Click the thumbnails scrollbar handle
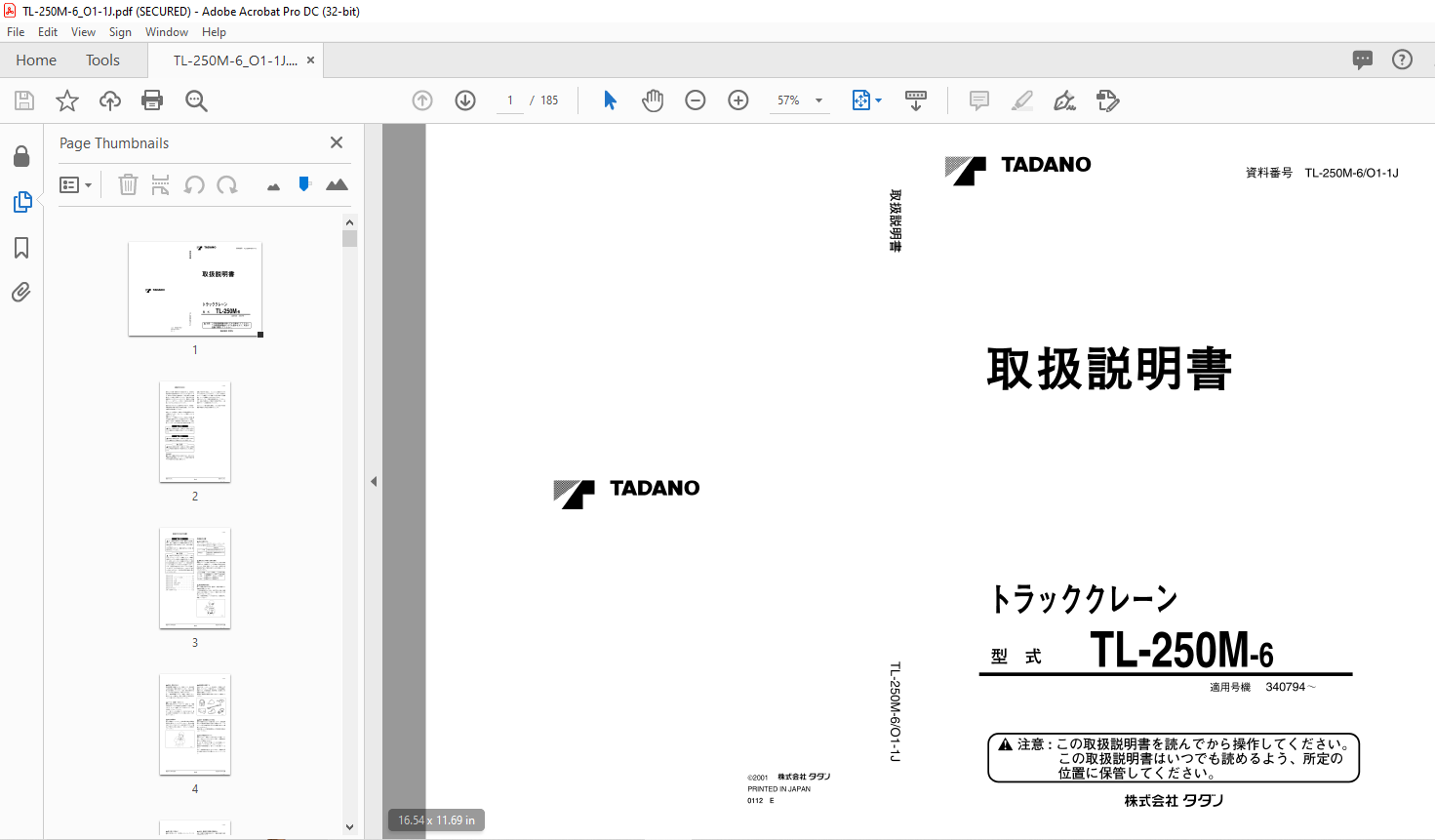This screenshot has height=840, width=1435. [x=350, y=239]
